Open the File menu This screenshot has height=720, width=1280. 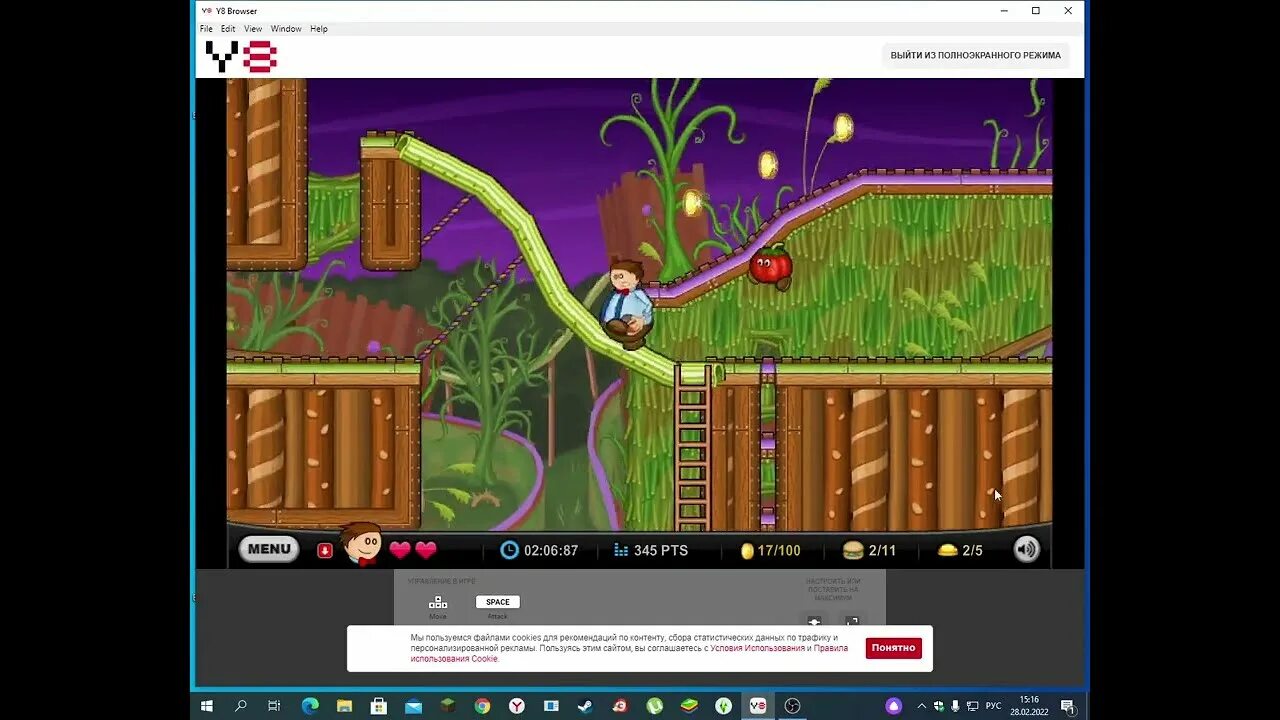(206, 29)
